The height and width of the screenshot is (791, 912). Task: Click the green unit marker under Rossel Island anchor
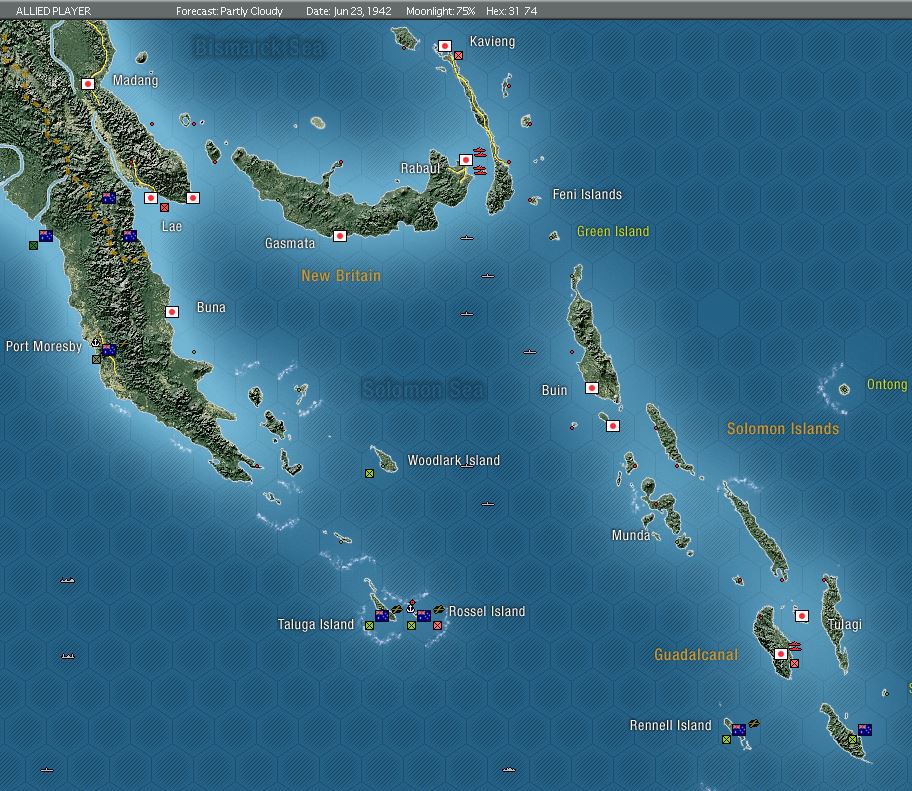pyautogui.click(x=411, y=626)
